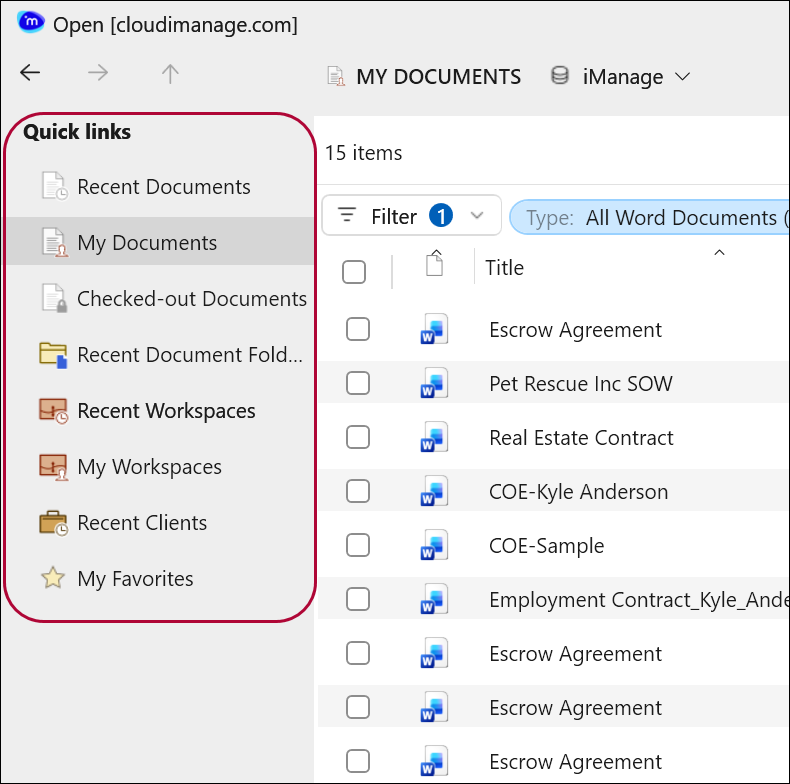
Task: Check the Employment Contract_Kyle checkbox
Action: pos(358,600)
